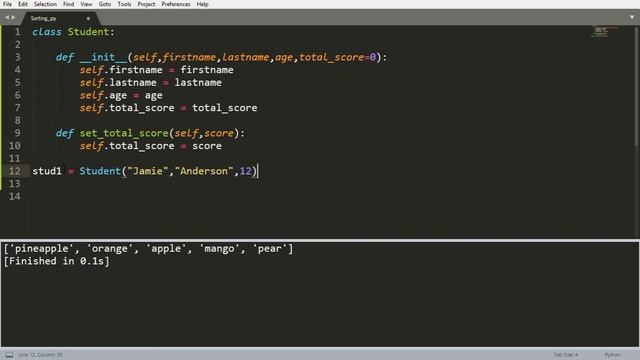Screen dimensions: 640x360
Task: Open the Tools menu
Action: tap(124, 4)
